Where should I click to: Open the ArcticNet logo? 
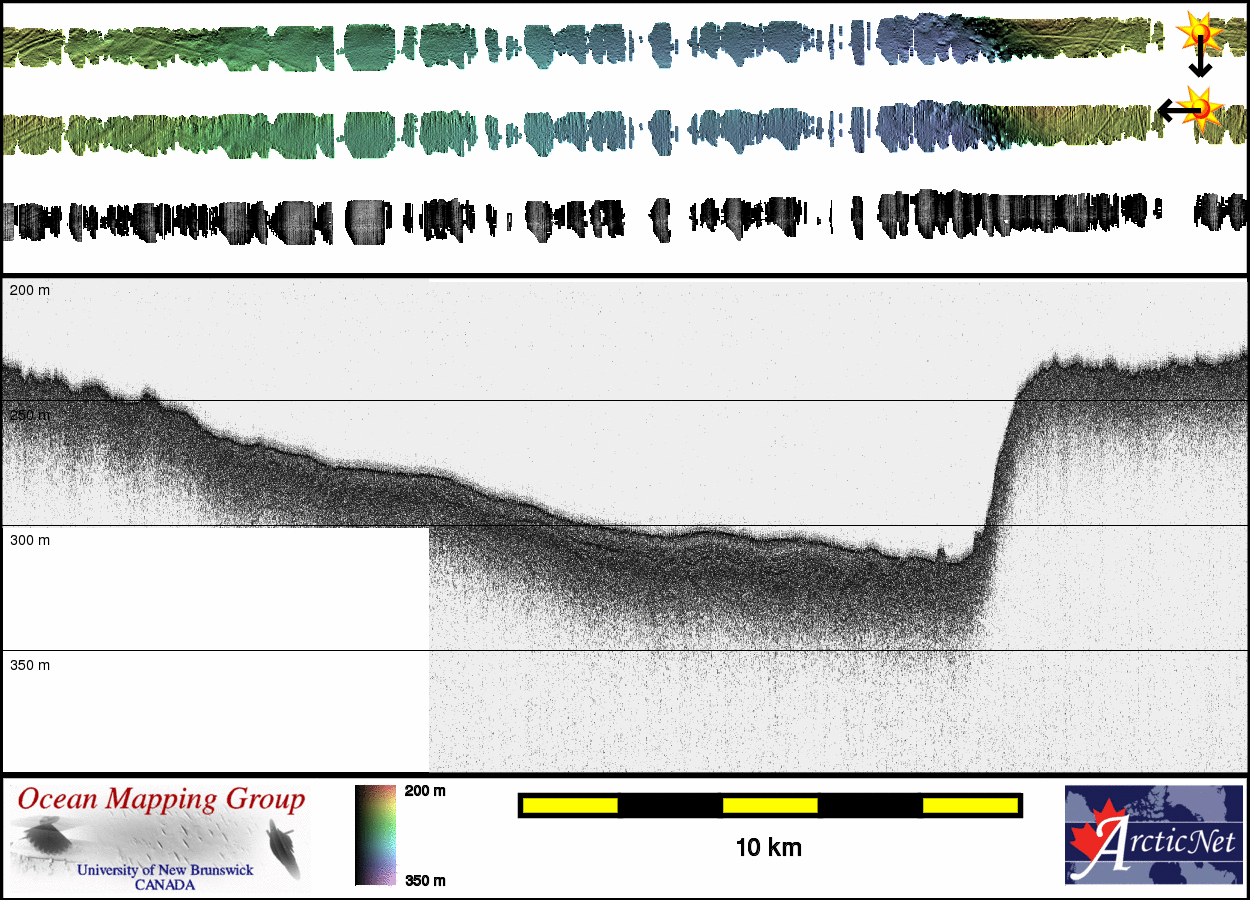[1153, 835]
